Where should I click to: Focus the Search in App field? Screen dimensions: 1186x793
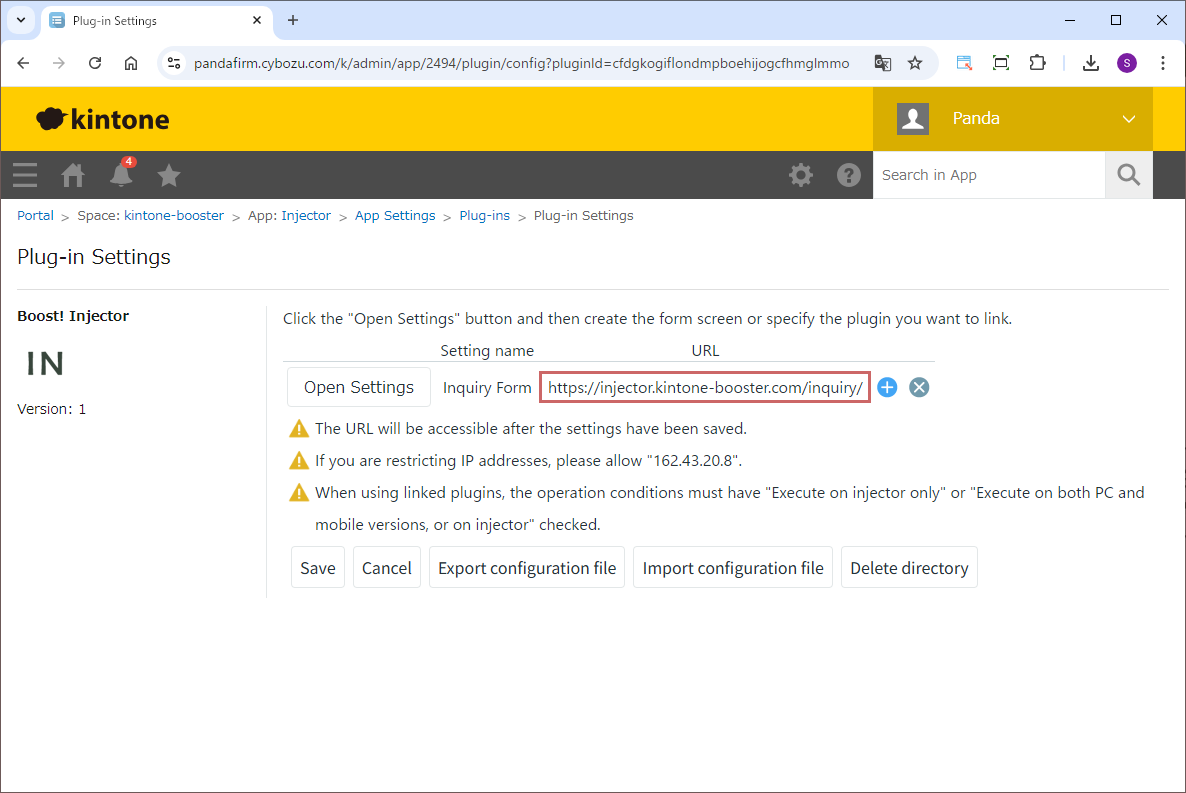988,175
